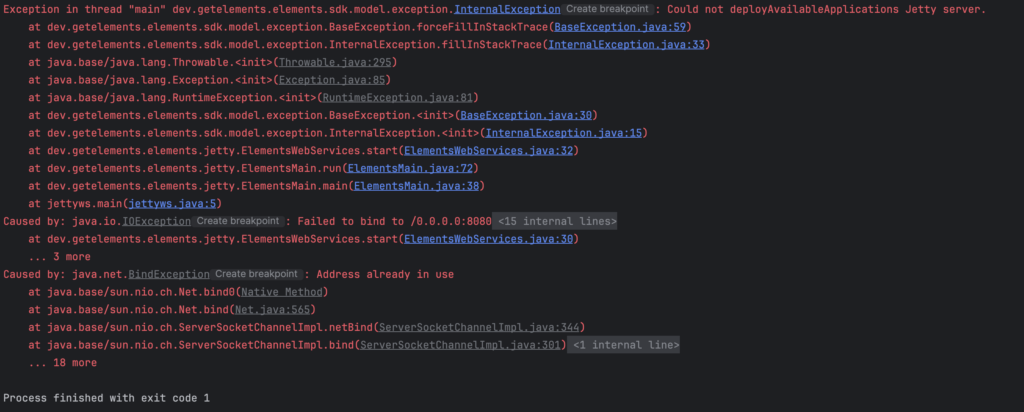
Task: Click the BindException class link
Action: coord(182,274)
